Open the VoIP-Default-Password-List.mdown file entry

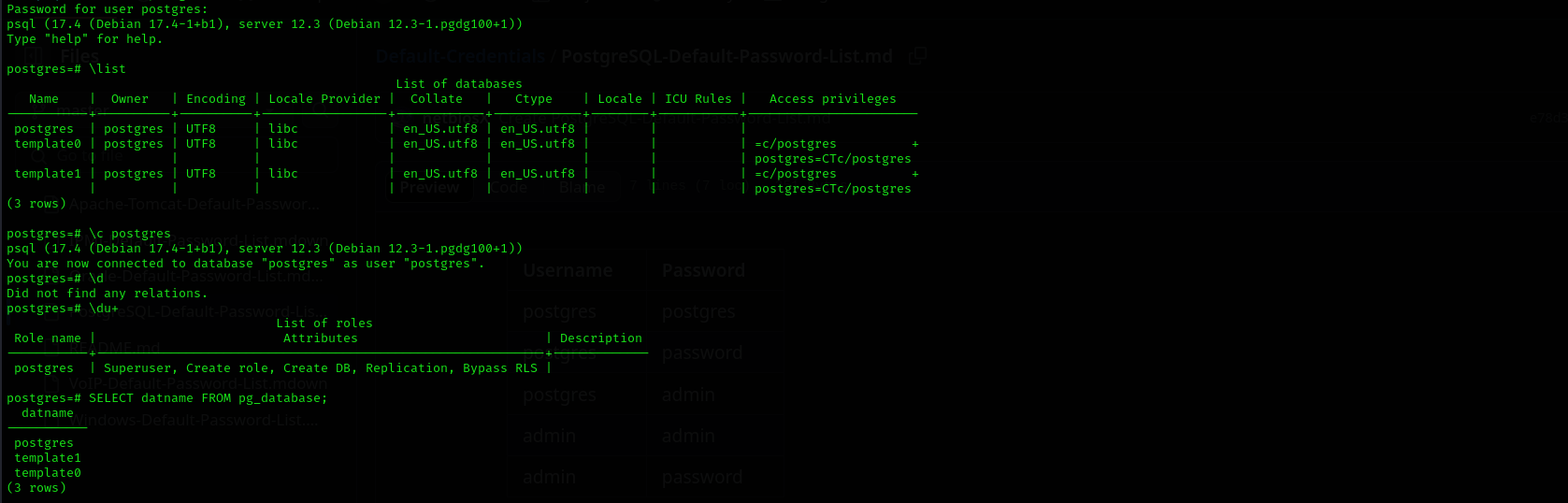[x=197, y=383]
